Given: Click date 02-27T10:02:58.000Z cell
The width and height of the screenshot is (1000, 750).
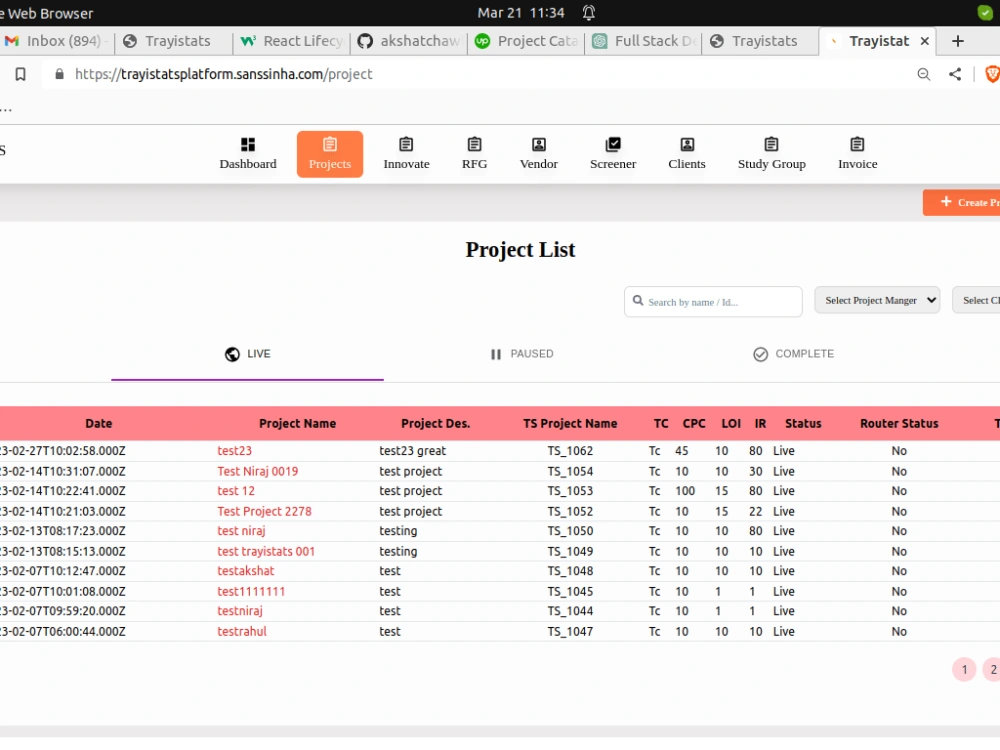Looking at the screenshot, I should pos(62,451).
